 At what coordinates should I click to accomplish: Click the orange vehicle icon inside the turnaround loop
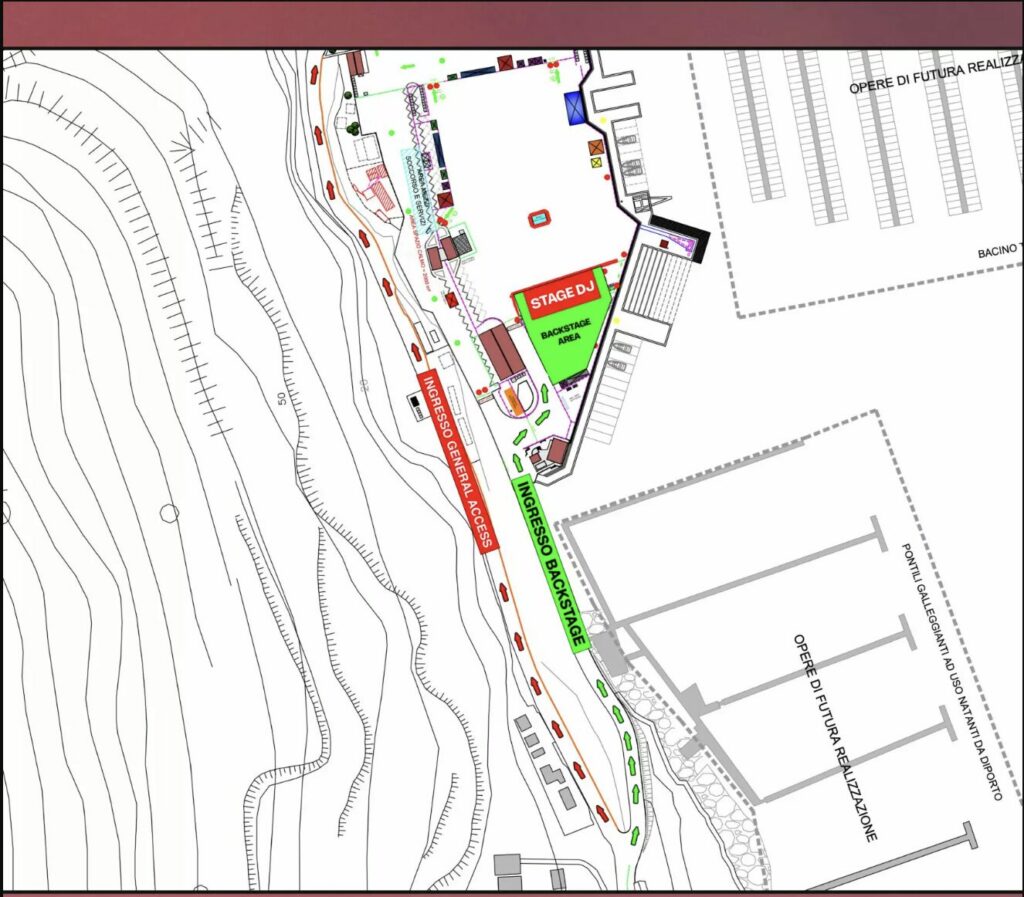click(x=514, y=400)
